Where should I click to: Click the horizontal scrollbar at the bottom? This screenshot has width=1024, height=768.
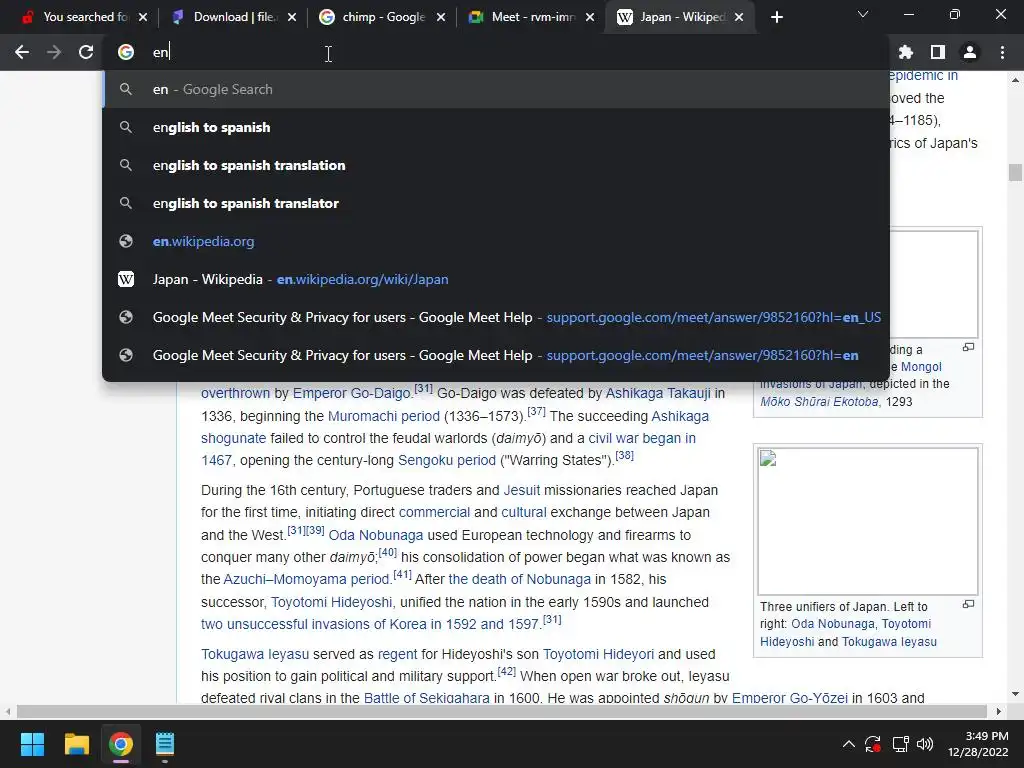pyautogui.click(x=502, y=711)
